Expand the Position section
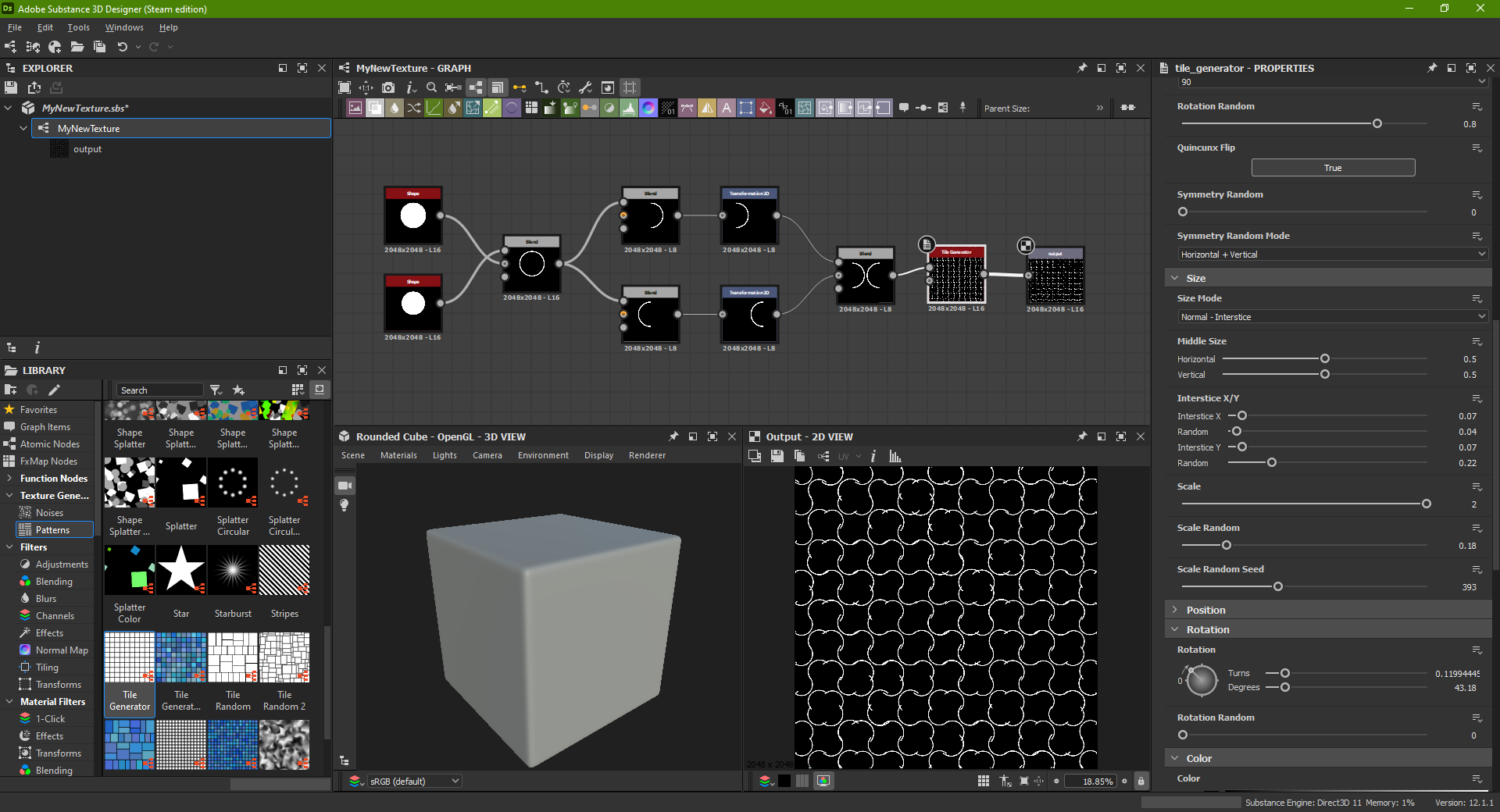1500x812 pixels. (x=1174, y=610)
